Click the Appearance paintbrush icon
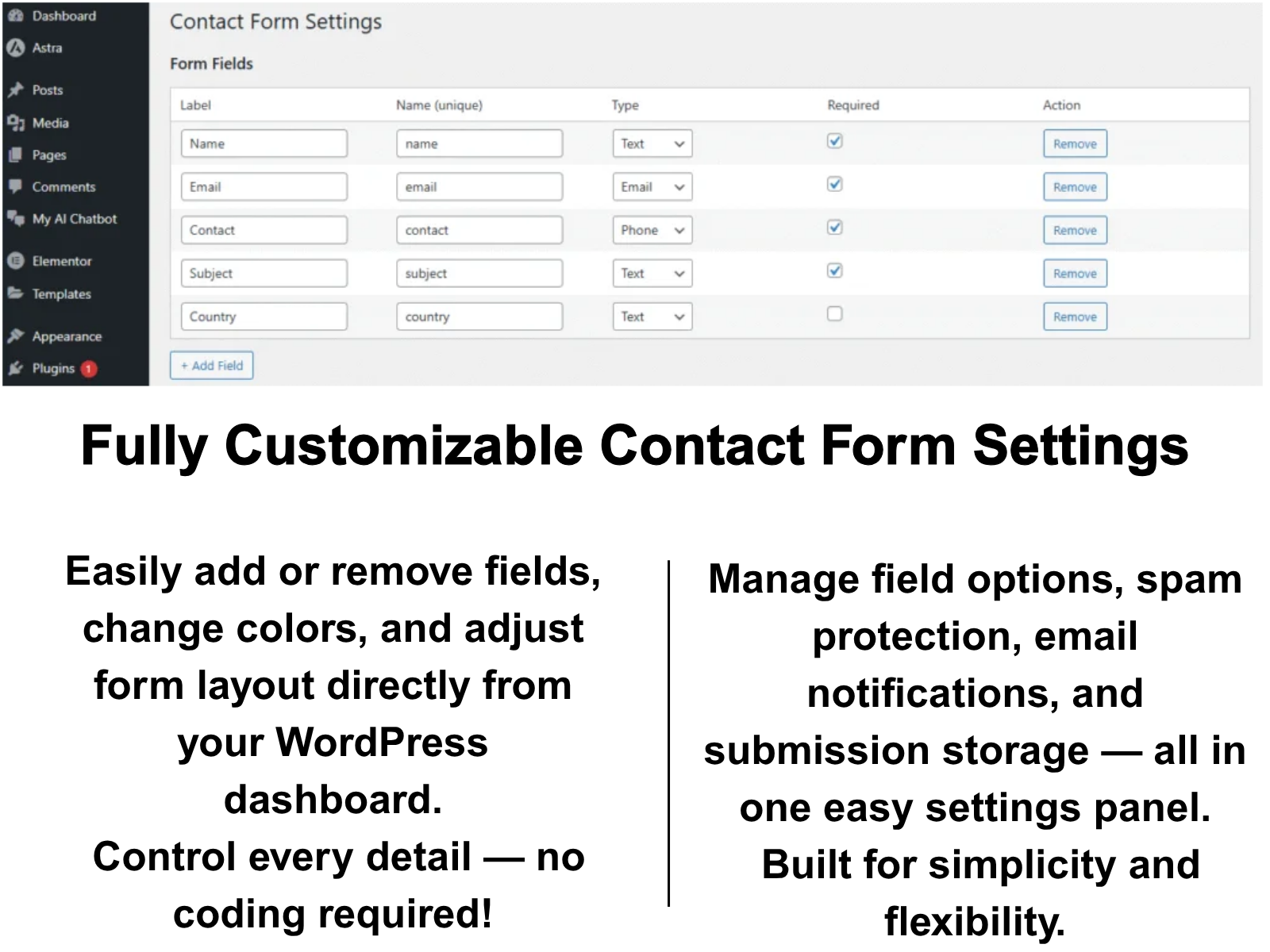This screenshot has width=1270, height=952. point(16,336)
